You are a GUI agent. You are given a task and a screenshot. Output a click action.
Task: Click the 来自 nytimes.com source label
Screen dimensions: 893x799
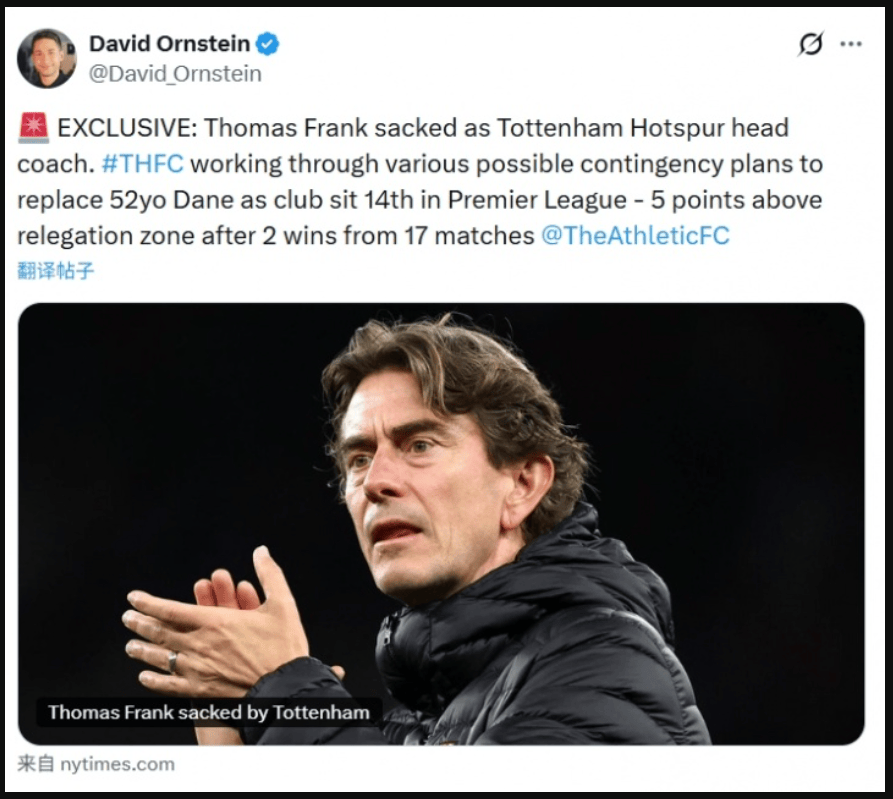click(x=96, y=764)
